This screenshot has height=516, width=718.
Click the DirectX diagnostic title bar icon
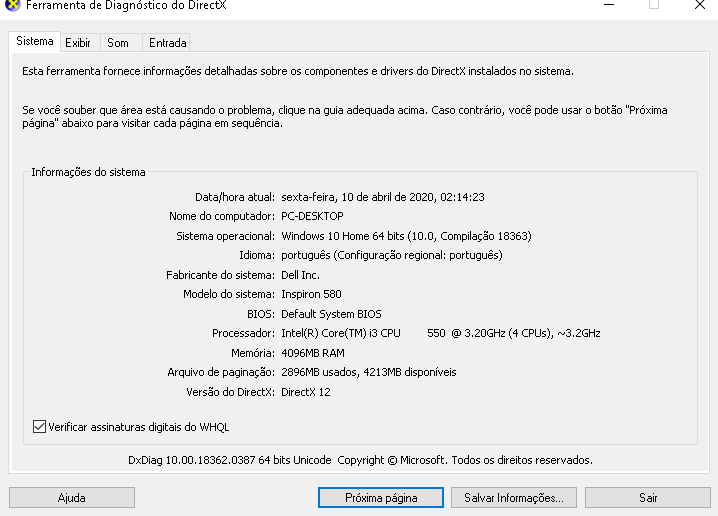(12, 5)
